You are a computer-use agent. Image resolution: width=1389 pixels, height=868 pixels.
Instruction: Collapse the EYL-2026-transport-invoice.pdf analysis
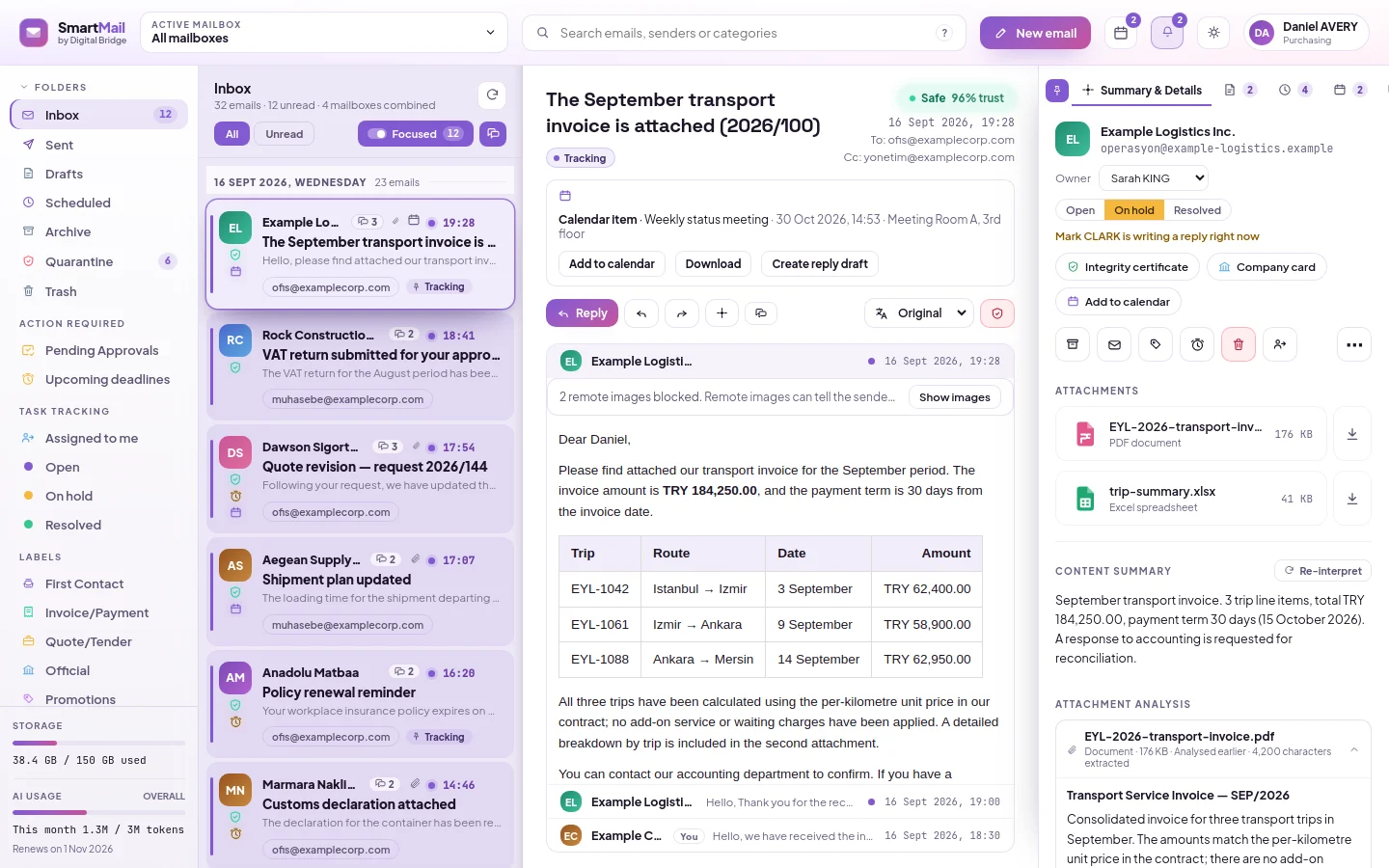click(1354, 749)
